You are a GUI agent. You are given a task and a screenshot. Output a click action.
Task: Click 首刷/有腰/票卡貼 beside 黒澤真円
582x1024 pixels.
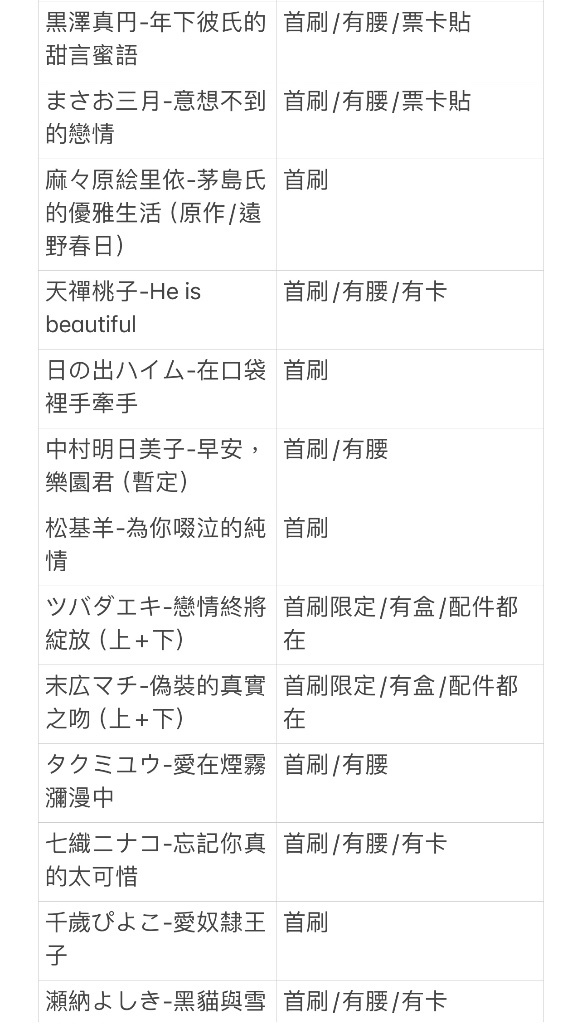[x=377, y=22]
